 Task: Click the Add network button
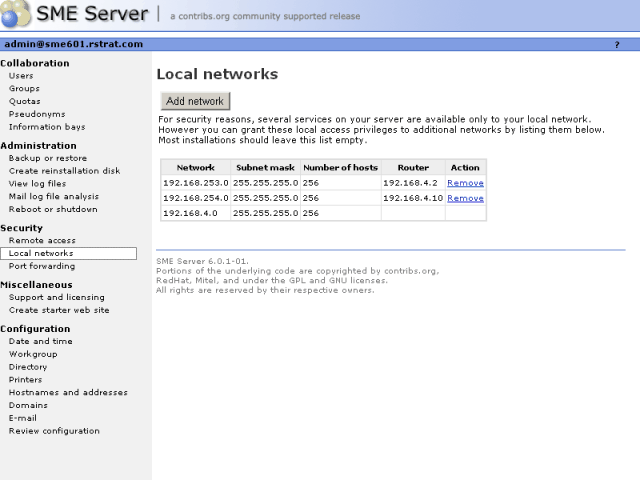click(x=195, y=101)
